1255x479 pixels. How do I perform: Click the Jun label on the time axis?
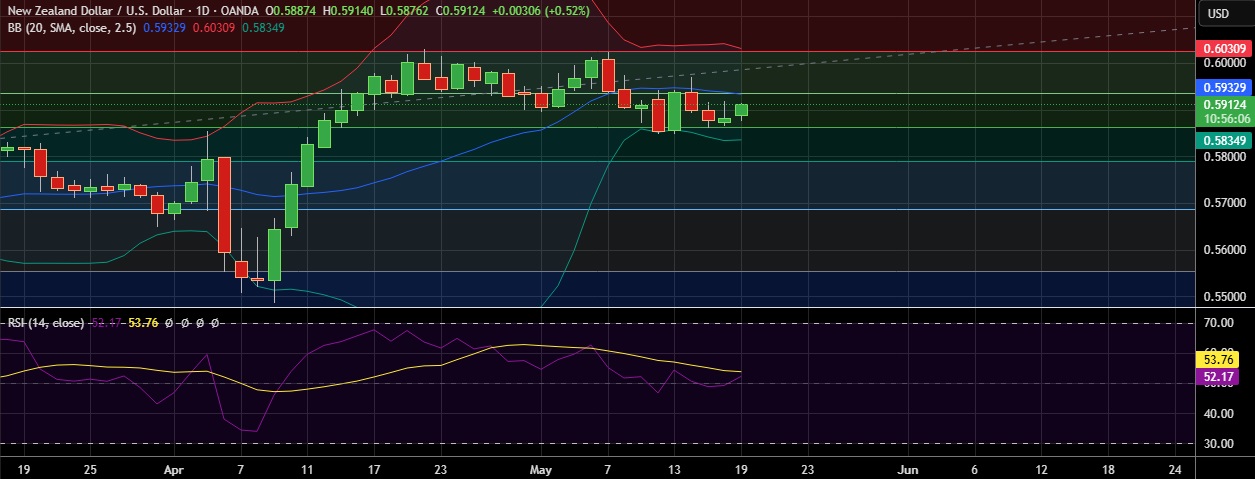tap(908, 469)
